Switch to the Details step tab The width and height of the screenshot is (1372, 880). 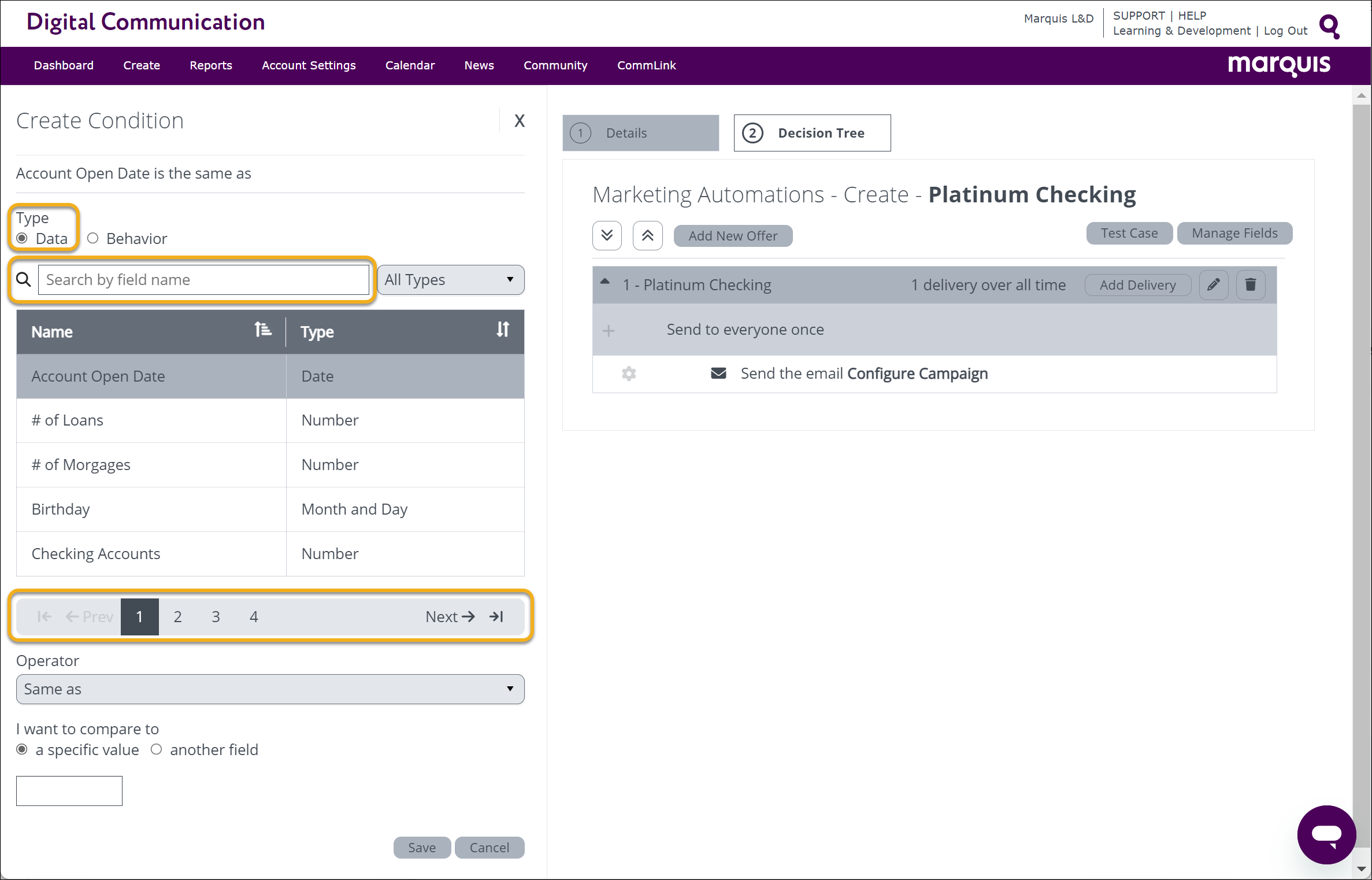[x=640, y=133]
